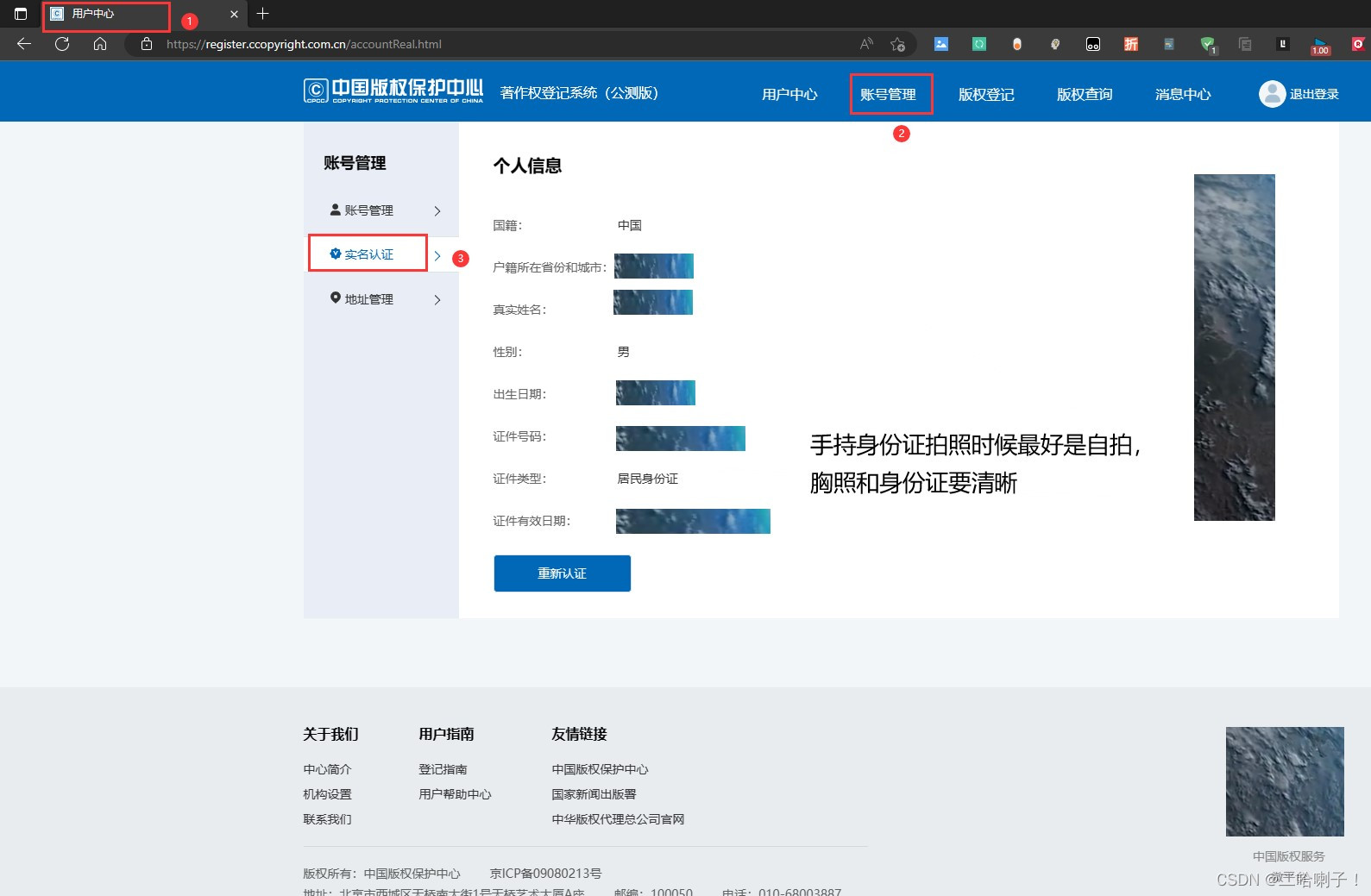The image size is (1371, 896).
Task: Select 地址管理 in the sidebar
Action: [x=368, y=299]
